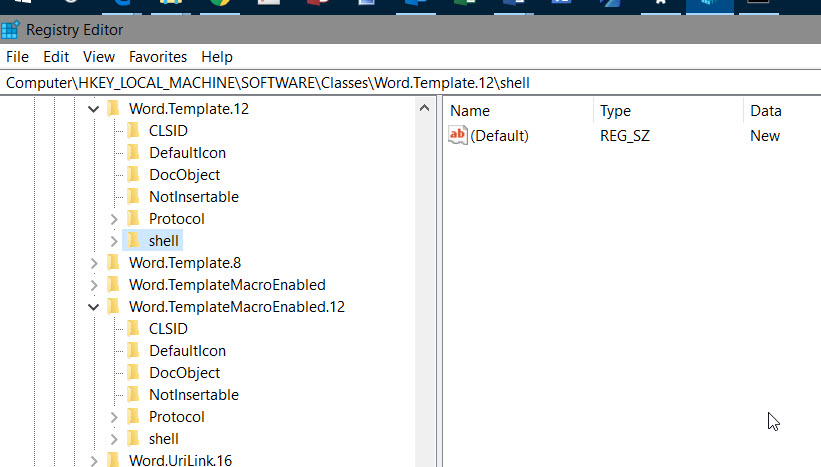This screenshot has width=821, height=467.
Task: Expand shell under Word.TemplateMacroEnabled.12
Action: click(114, 439)
